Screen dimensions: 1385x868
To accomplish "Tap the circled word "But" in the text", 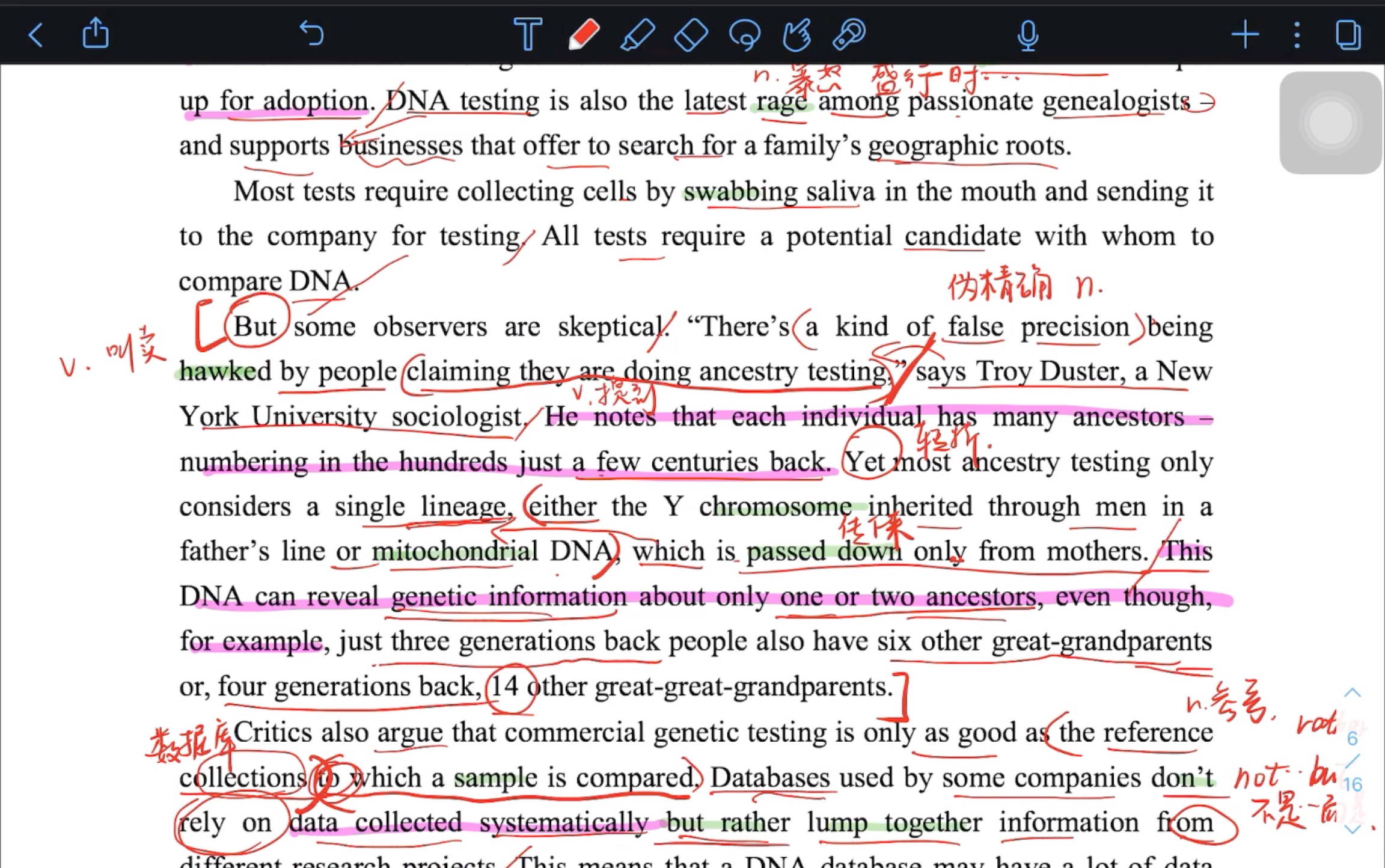I will (255, 327).
